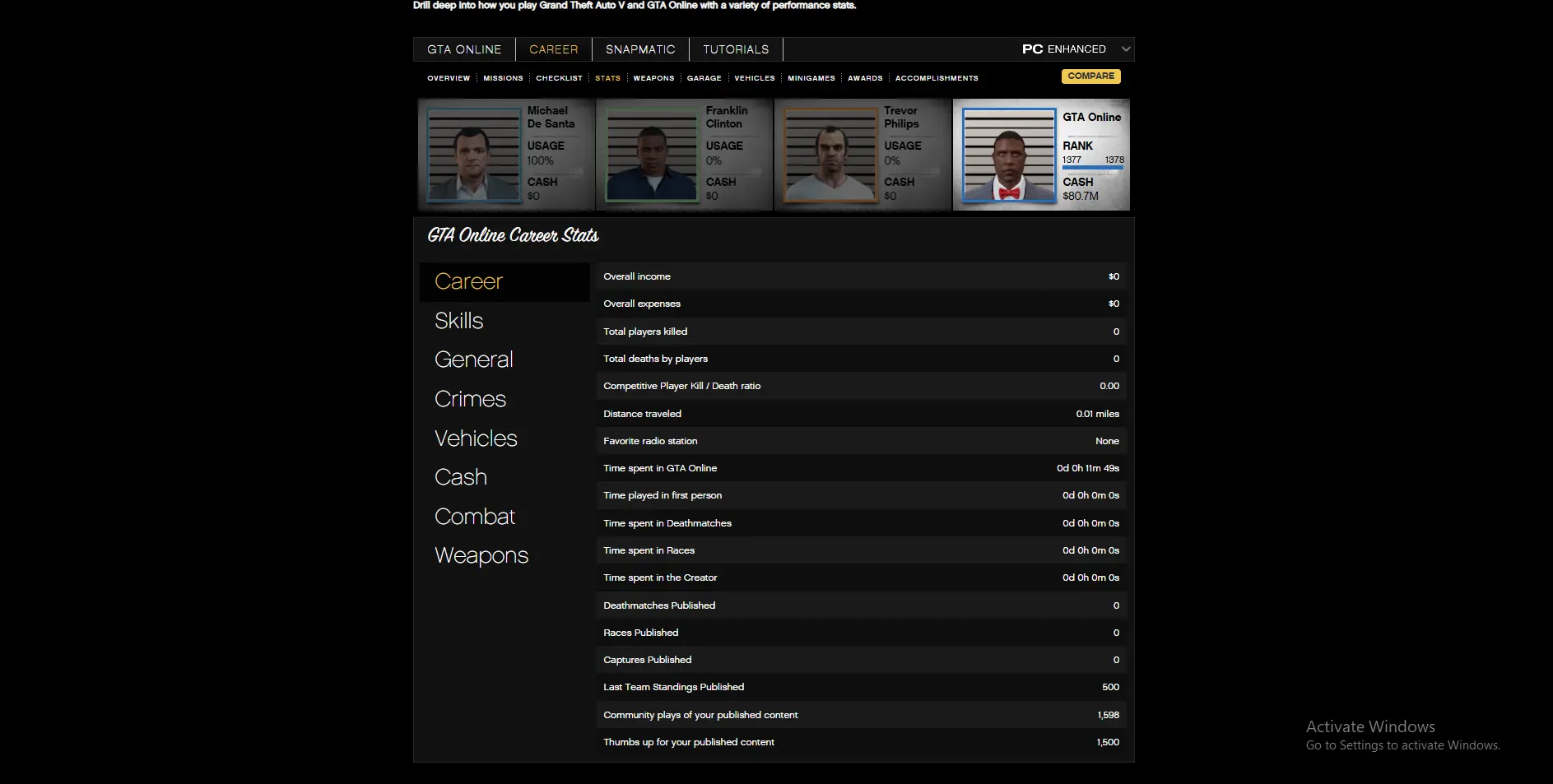Click the '1,598' community plays value

[1109, 715]
